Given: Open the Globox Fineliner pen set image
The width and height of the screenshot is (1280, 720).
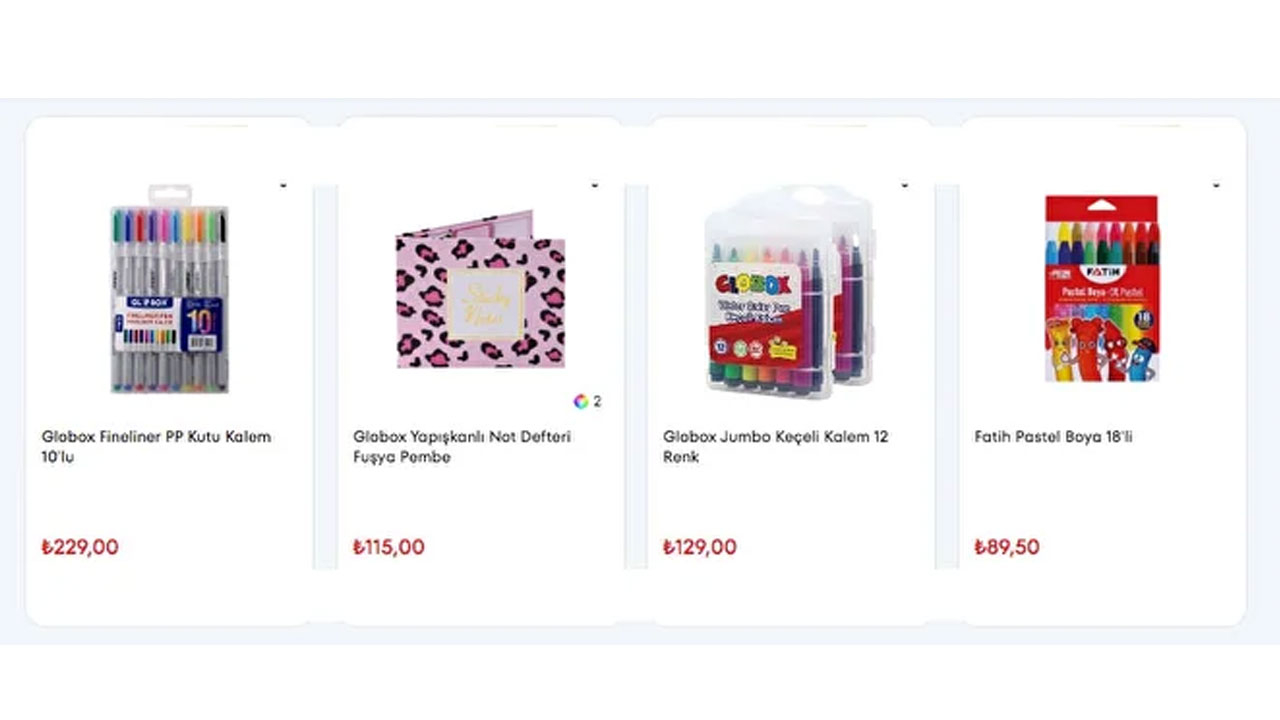Looking at the screenshot, I should [x=169, y=288].
